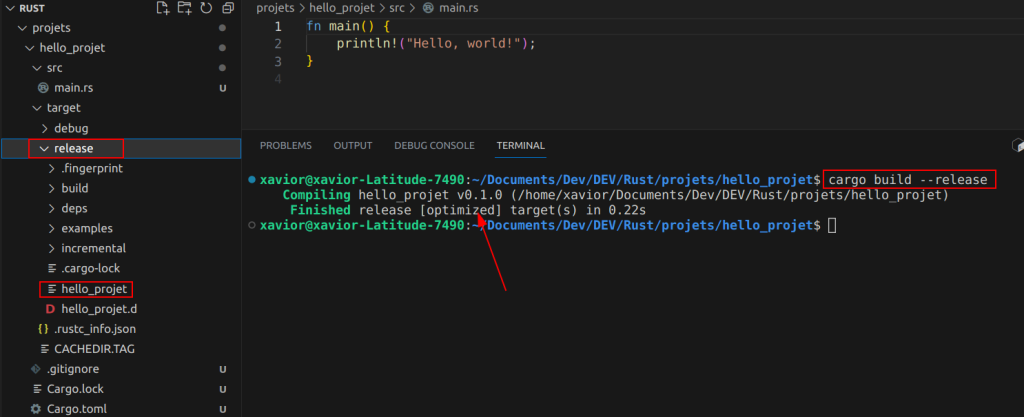
Task: Click line number 3 in the editor gutter
Action: [x=278, y=61]
